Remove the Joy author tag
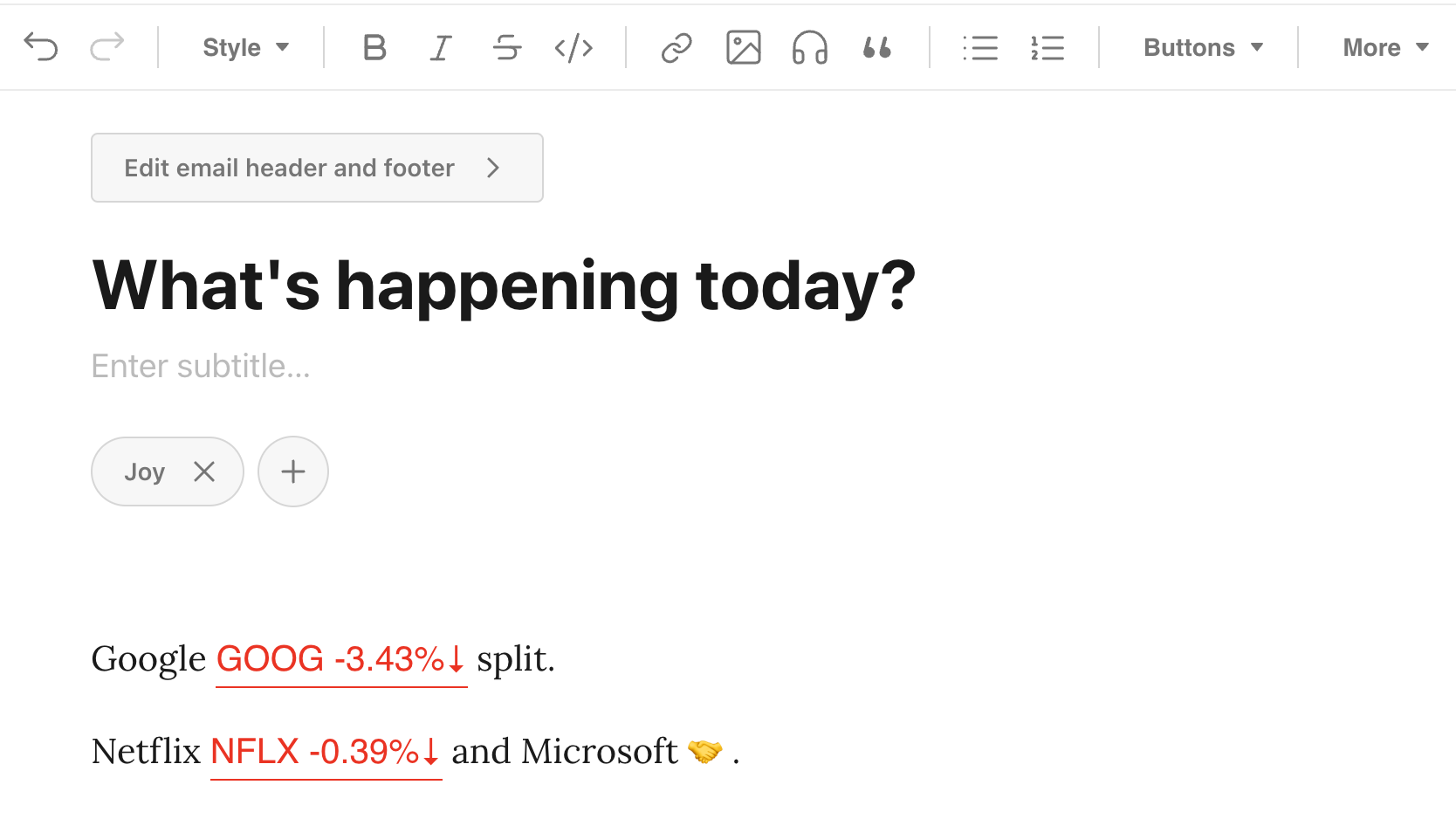 point(204,472)
